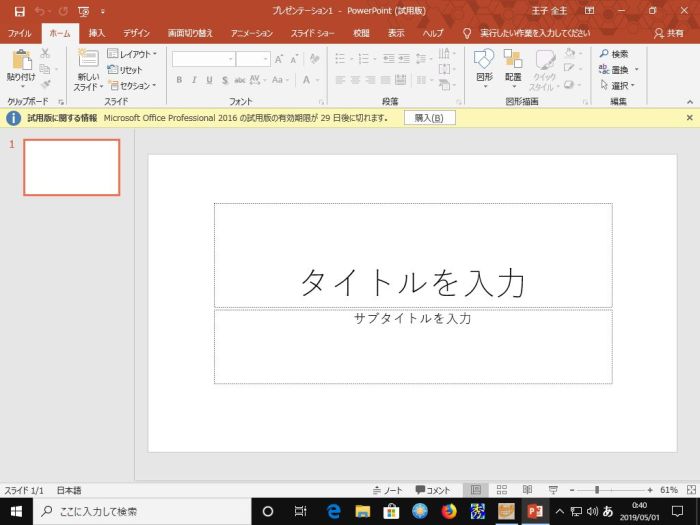This screenshot has height=525, width=700.
Task: Open the Insert (挿入) ribbon tab
Action: (96, 33)
